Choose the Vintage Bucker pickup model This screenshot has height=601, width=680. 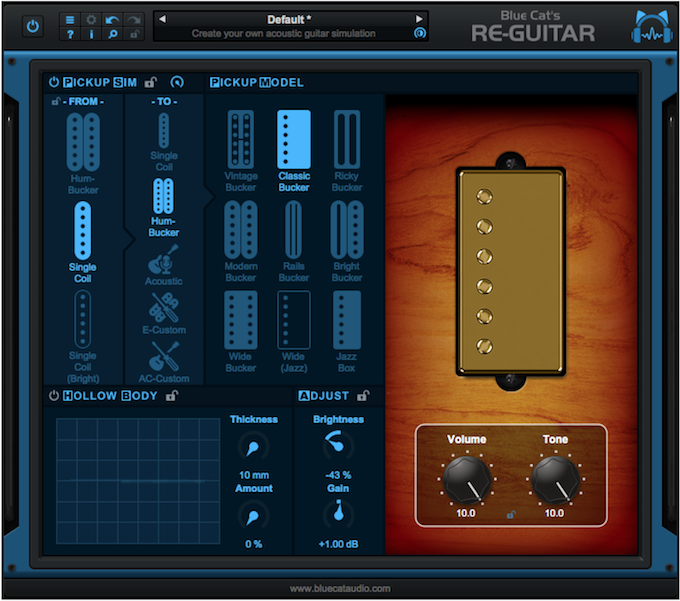241,151
